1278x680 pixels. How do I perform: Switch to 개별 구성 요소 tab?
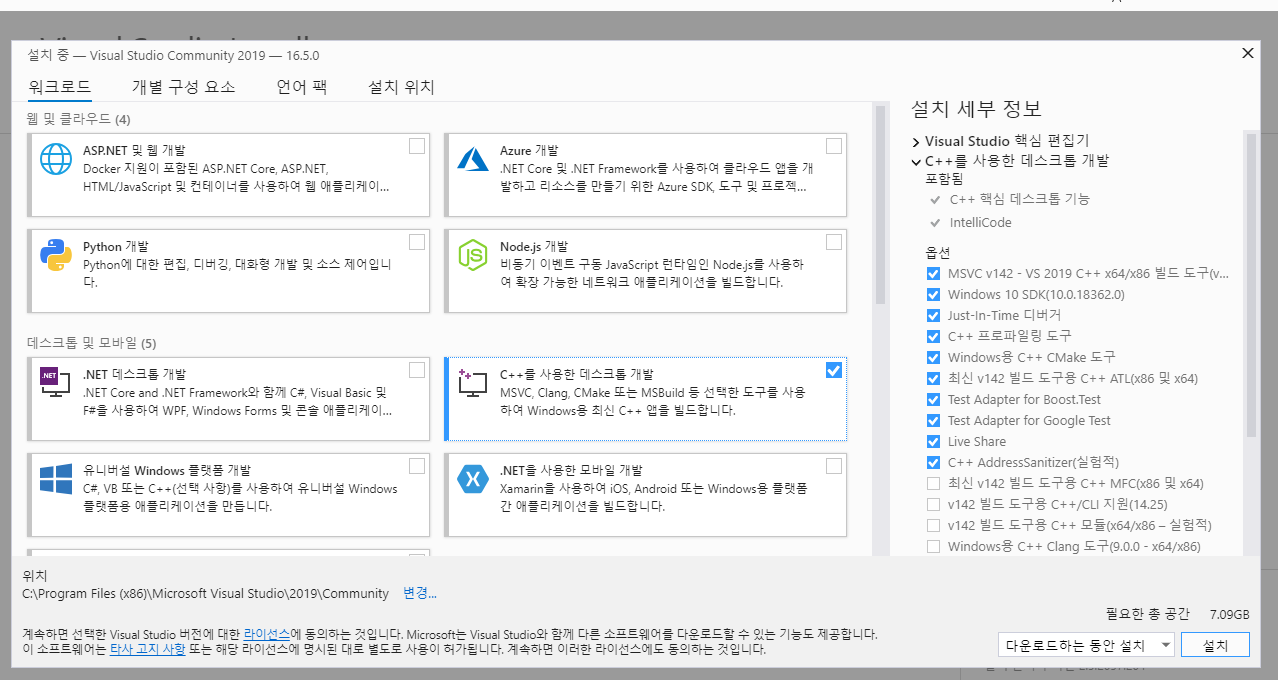(x=183, y=87)
